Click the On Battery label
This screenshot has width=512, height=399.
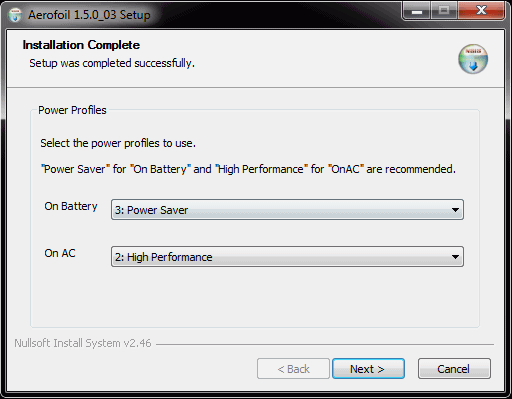(71, 206)
